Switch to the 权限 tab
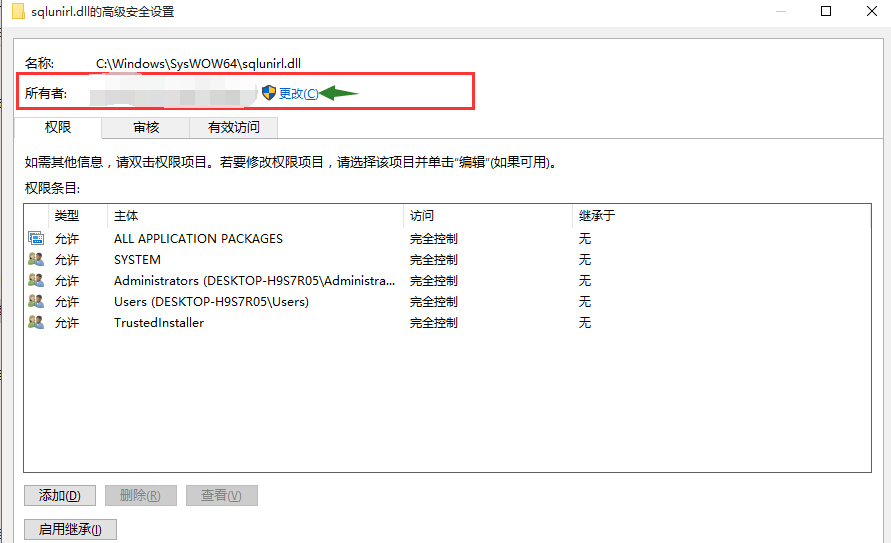 (x=58, y=127)
